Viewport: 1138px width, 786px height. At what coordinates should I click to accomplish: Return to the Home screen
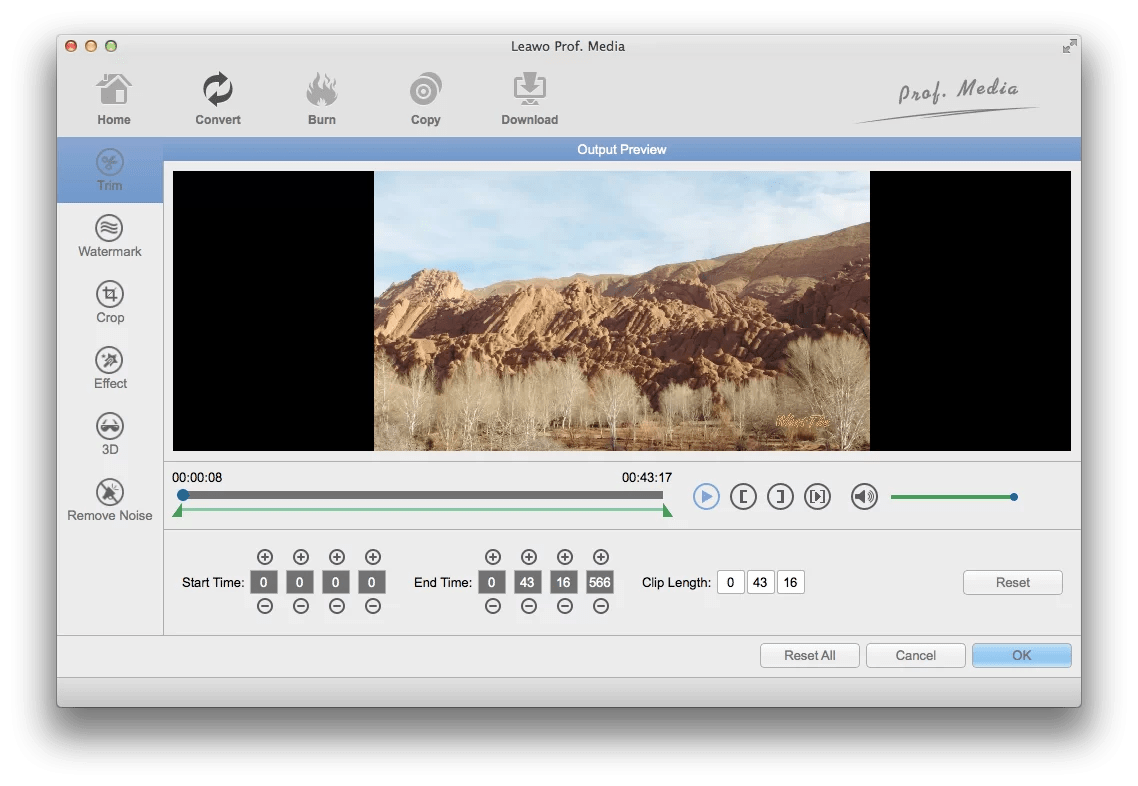(x=113, y=97)
